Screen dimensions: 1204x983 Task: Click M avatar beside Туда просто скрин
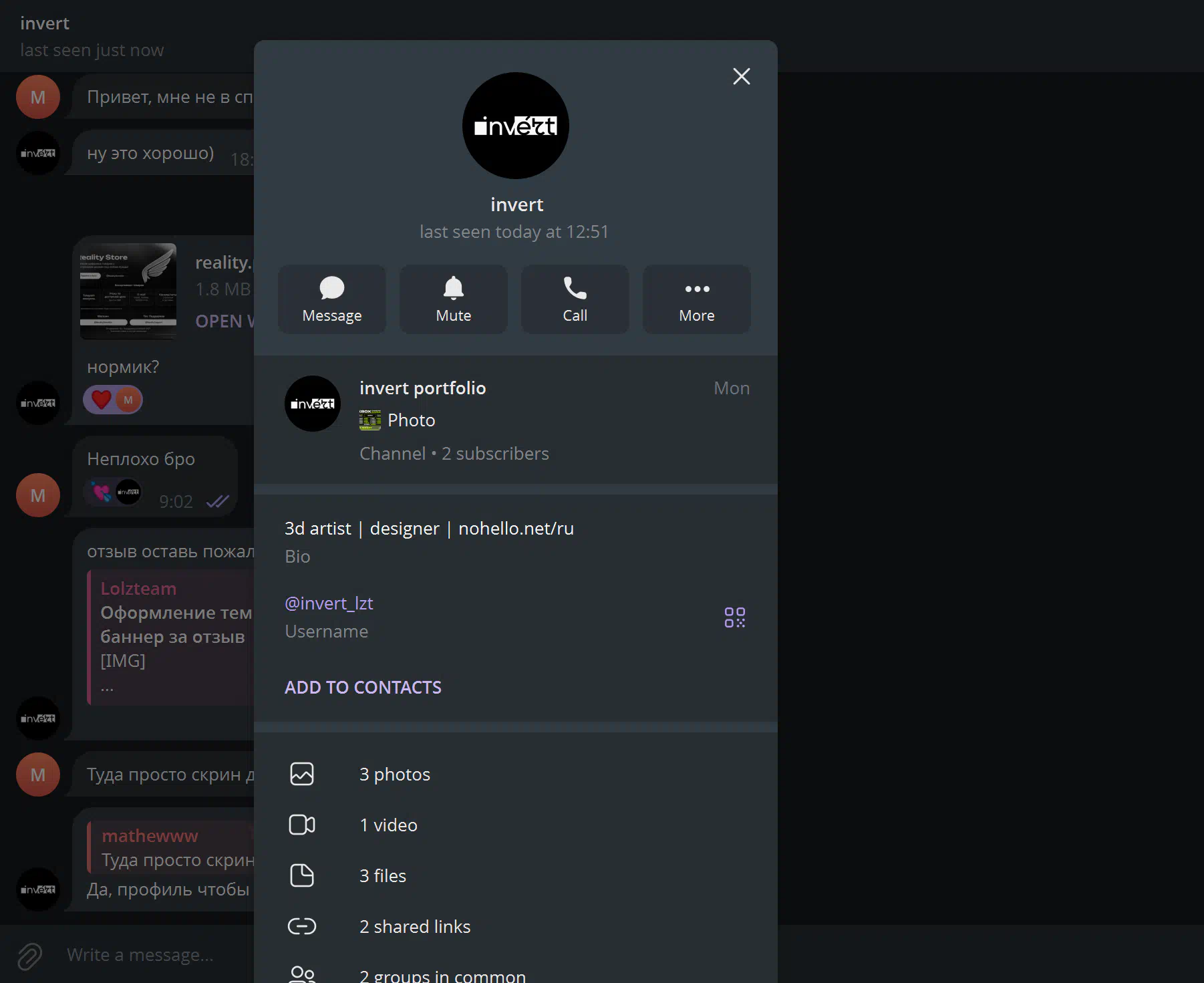pyautogui.click(x=38, y=775)
